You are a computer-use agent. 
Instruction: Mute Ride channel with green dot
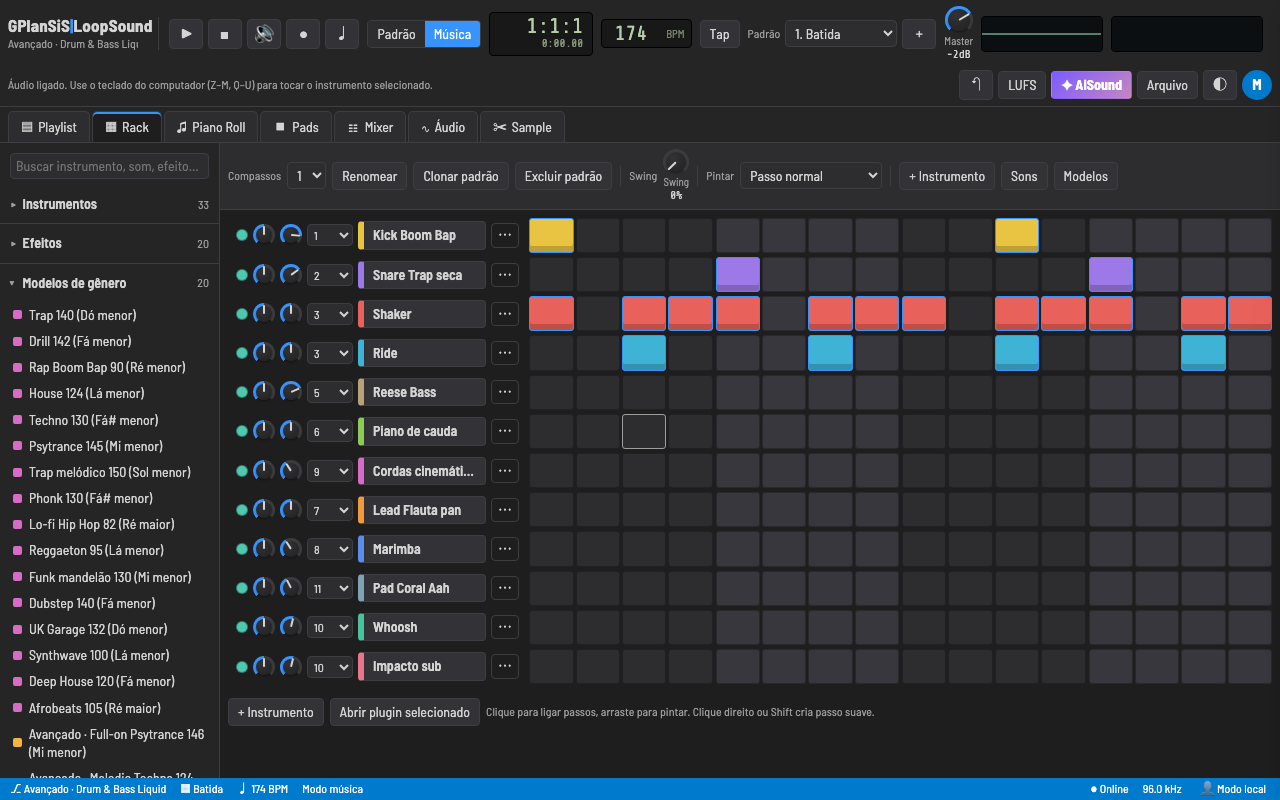[241, 353]
